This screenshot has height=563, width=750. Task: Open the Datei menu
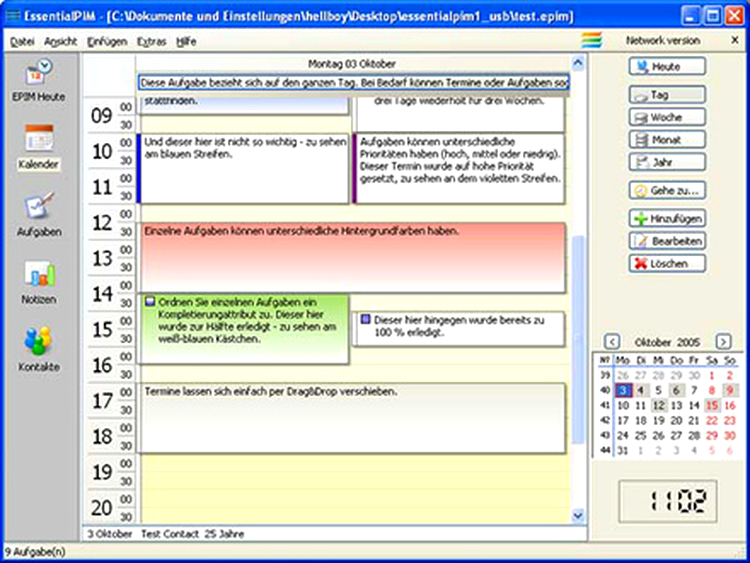[22, 42]
